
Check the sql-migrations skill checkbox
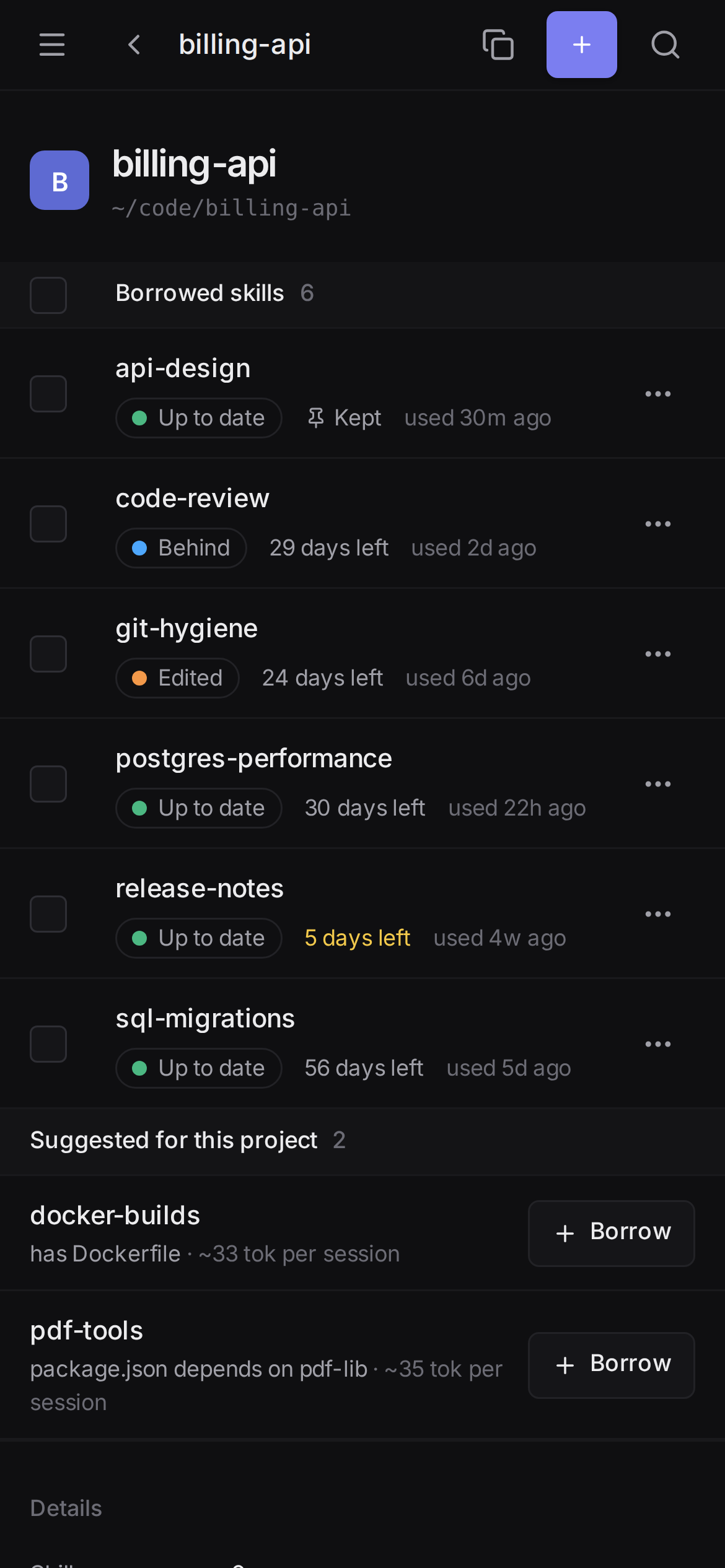[x=48, y=1044]
